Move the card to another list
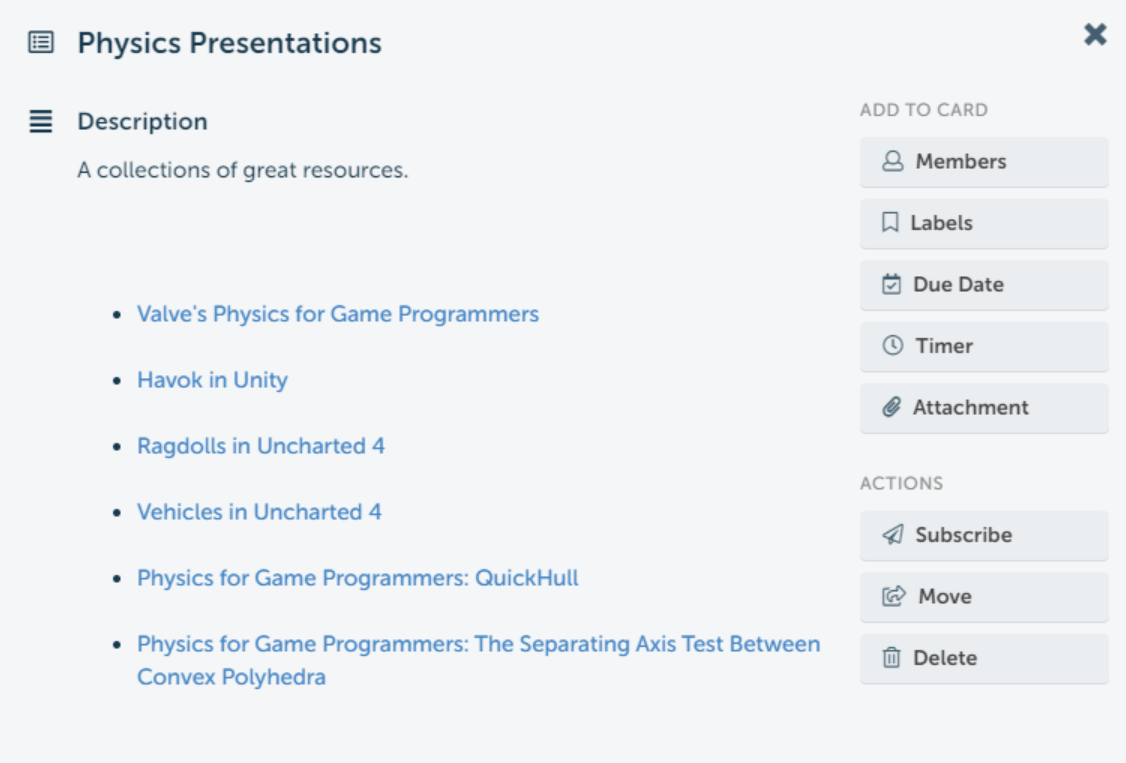The width and height of the screenshot is (1126, 763). (x=983, y=597)
